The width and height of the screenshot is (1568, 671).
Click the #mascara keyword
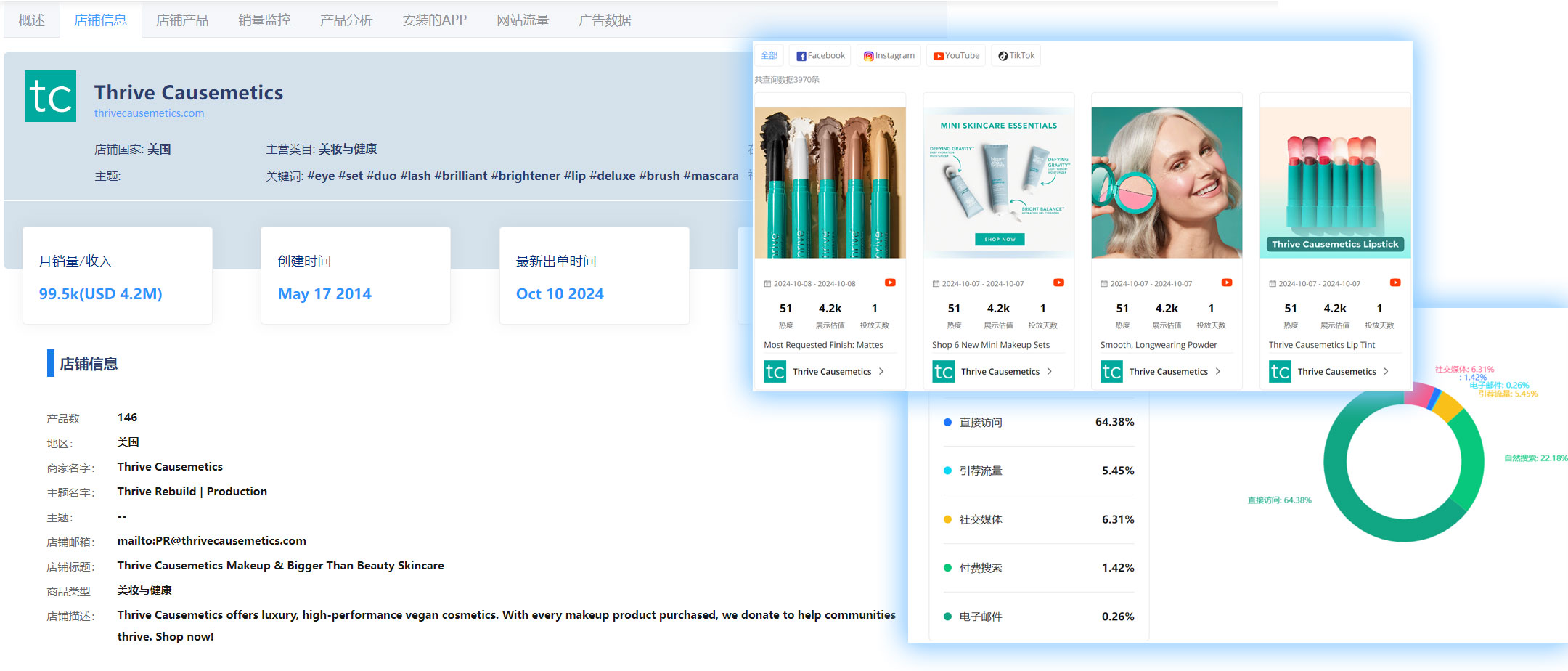[711, 176]
